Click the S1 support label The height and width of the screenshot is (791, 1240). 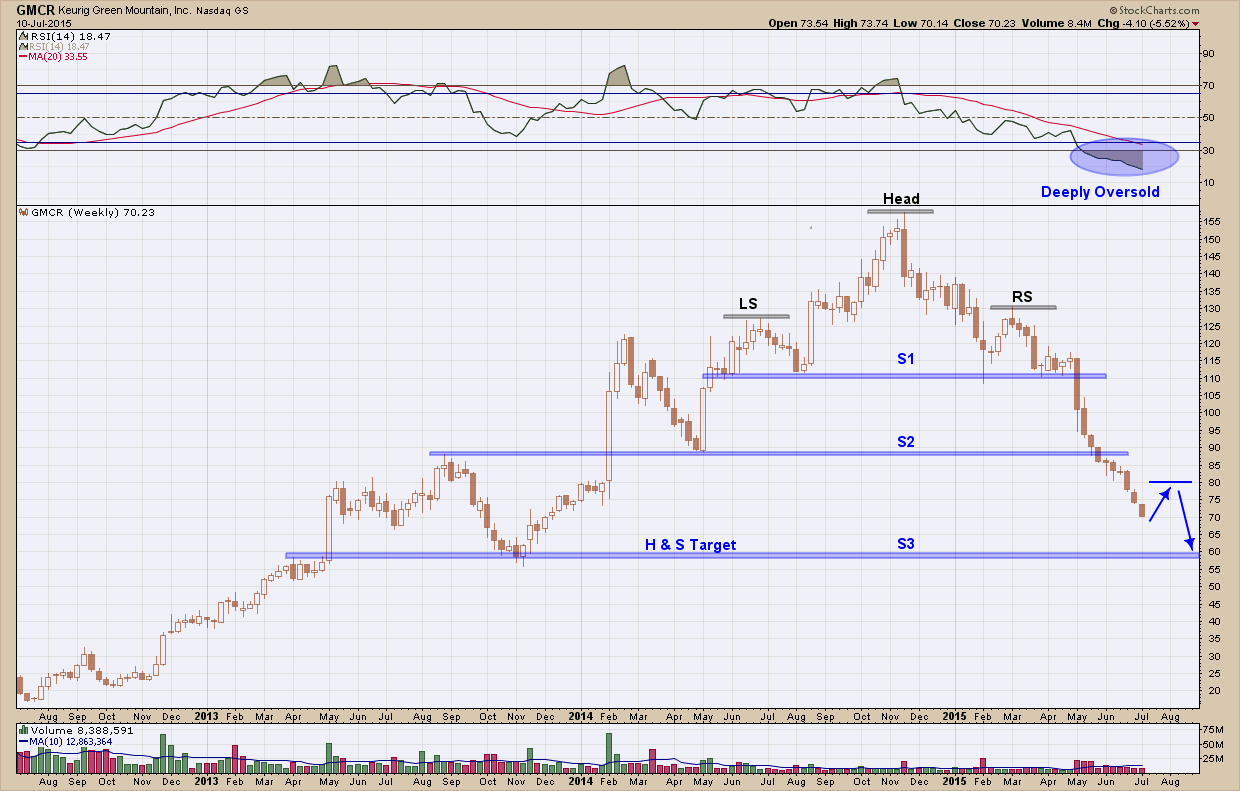point(906,358)
